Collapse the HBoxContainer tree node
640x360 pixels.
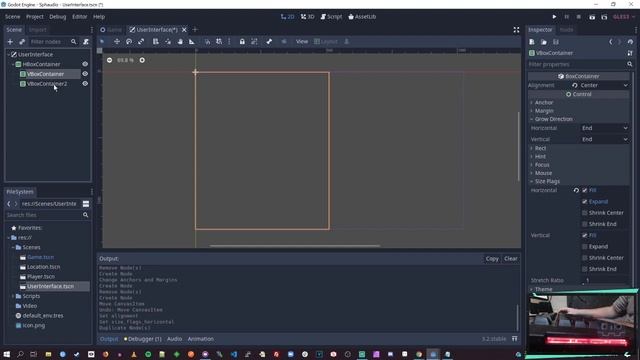[x=13, y=64]
